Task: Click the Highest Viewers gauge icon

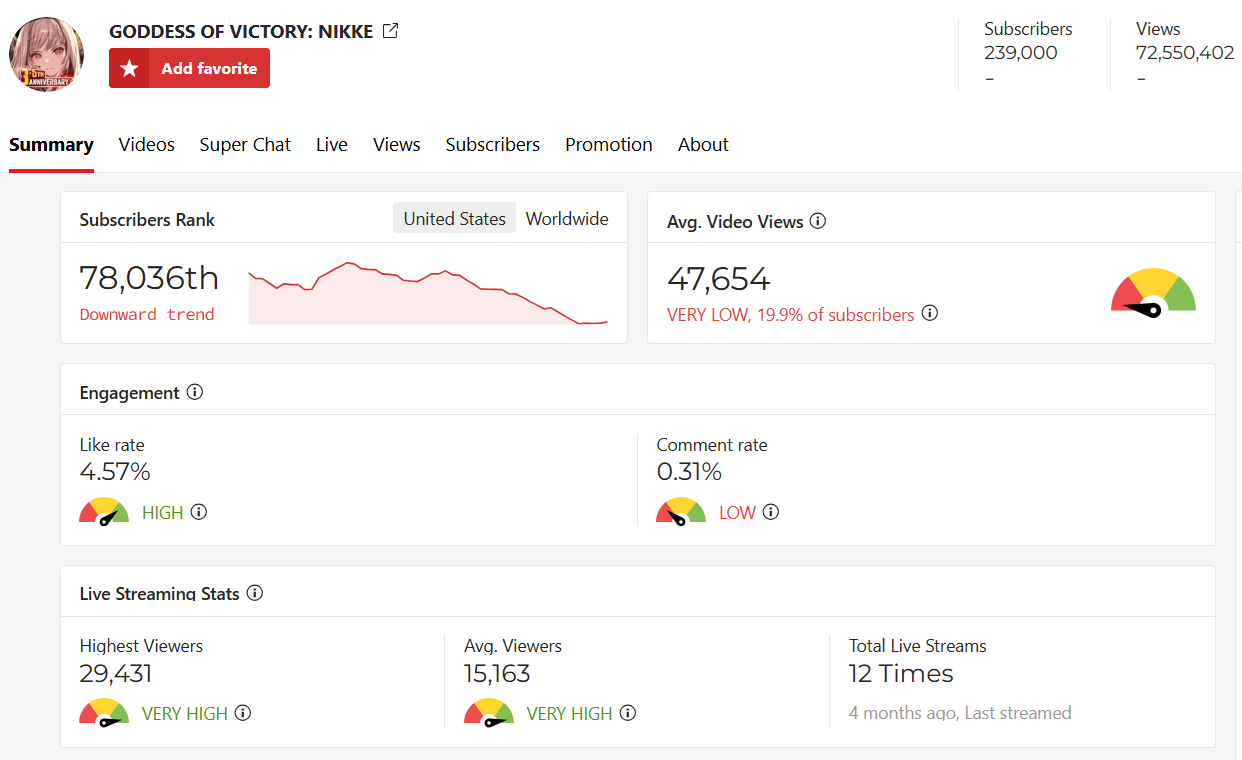Action: pyautogui.click(x=105, y=712)
